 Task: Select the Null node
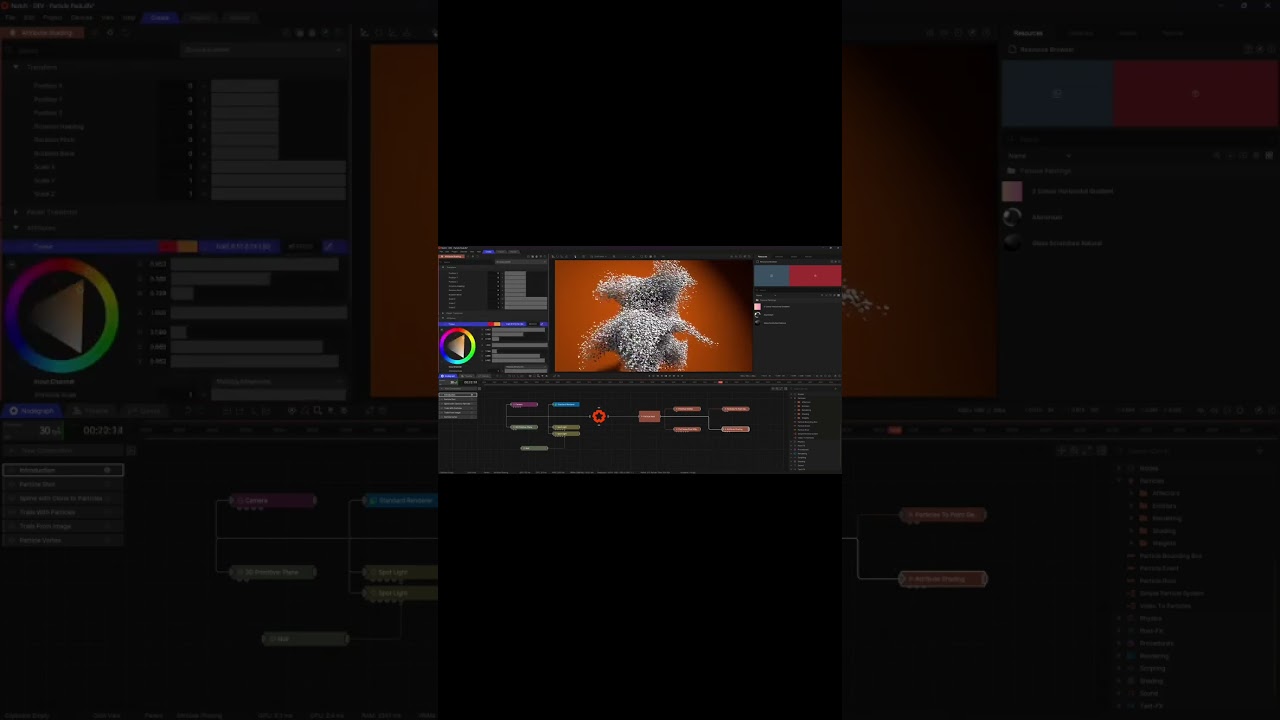pos(305,638)
